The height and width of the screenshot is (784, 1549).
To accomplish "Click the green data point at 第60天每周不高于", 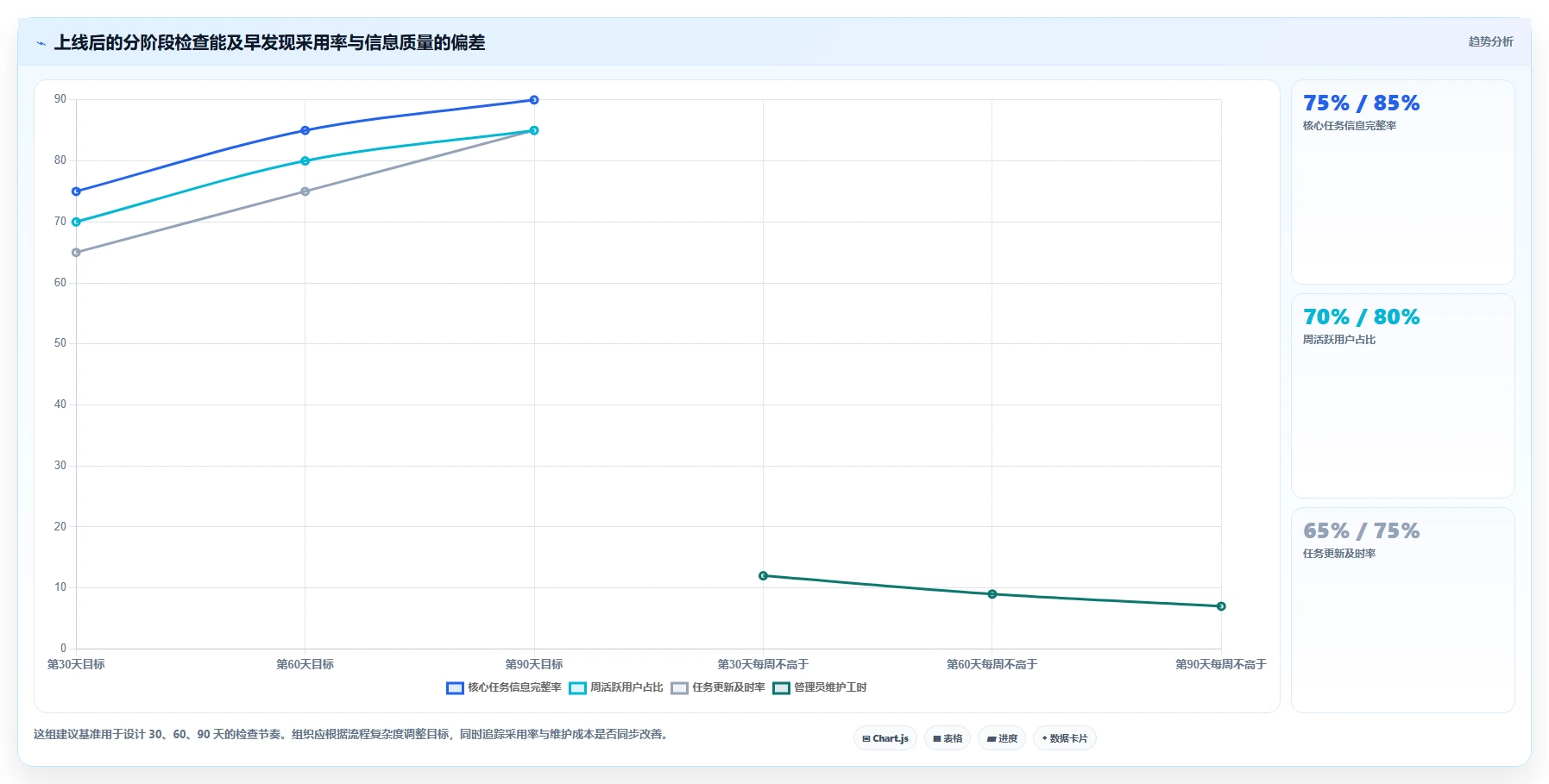I will coord(992,594).
